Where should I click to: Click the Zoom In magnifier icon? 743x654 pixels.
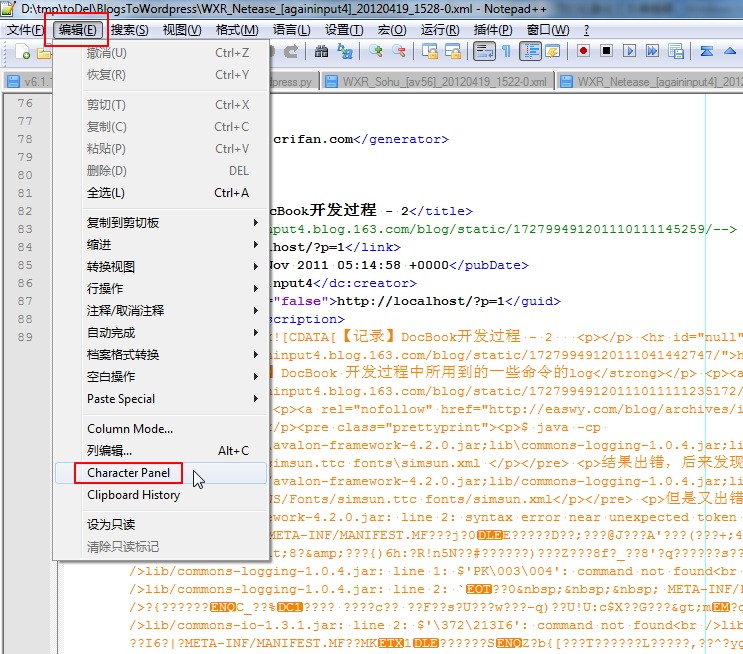point(378,51)
